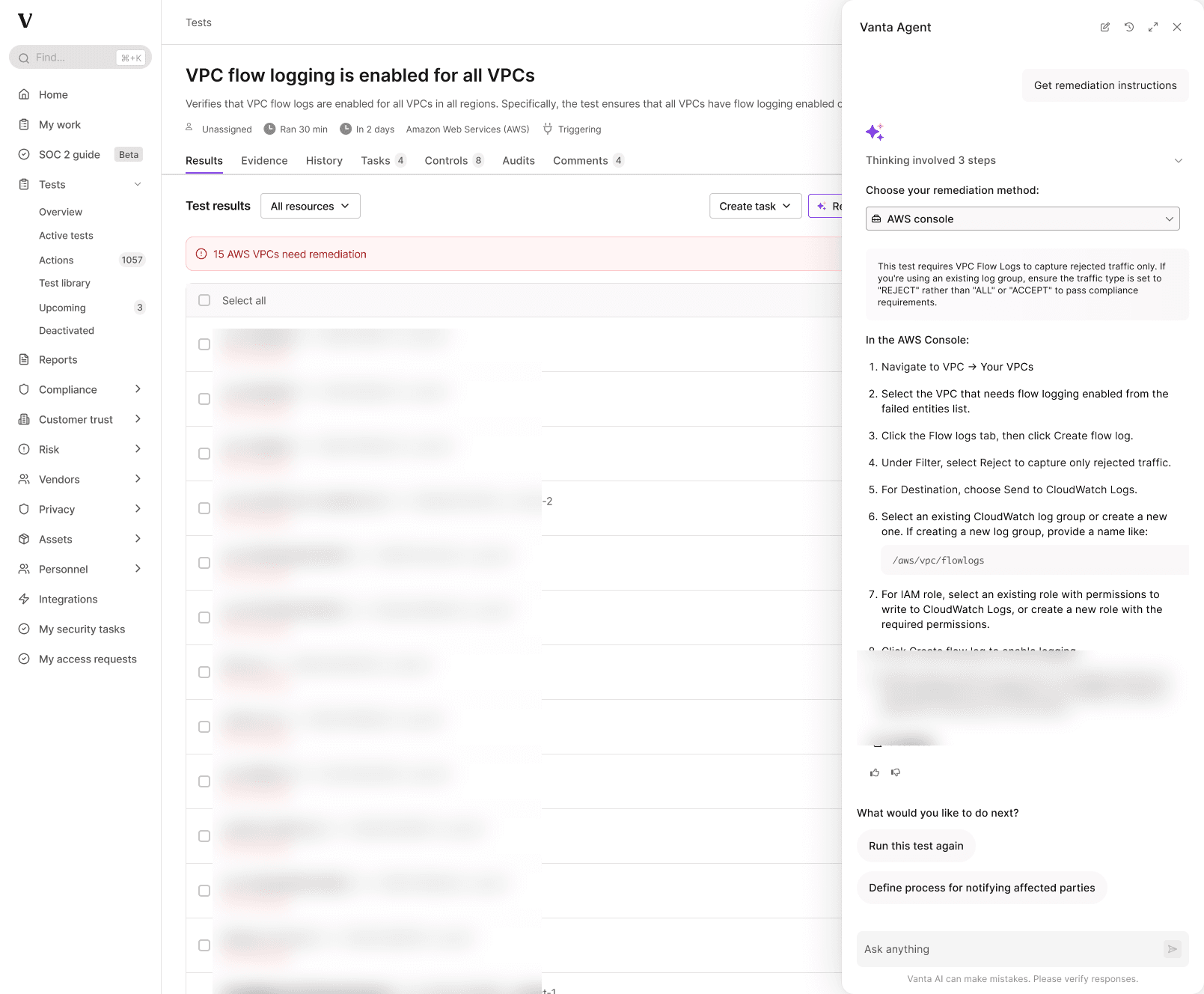Click Get remediation instructions message
Viewport: 1204px width, 994px height.
1105,85
